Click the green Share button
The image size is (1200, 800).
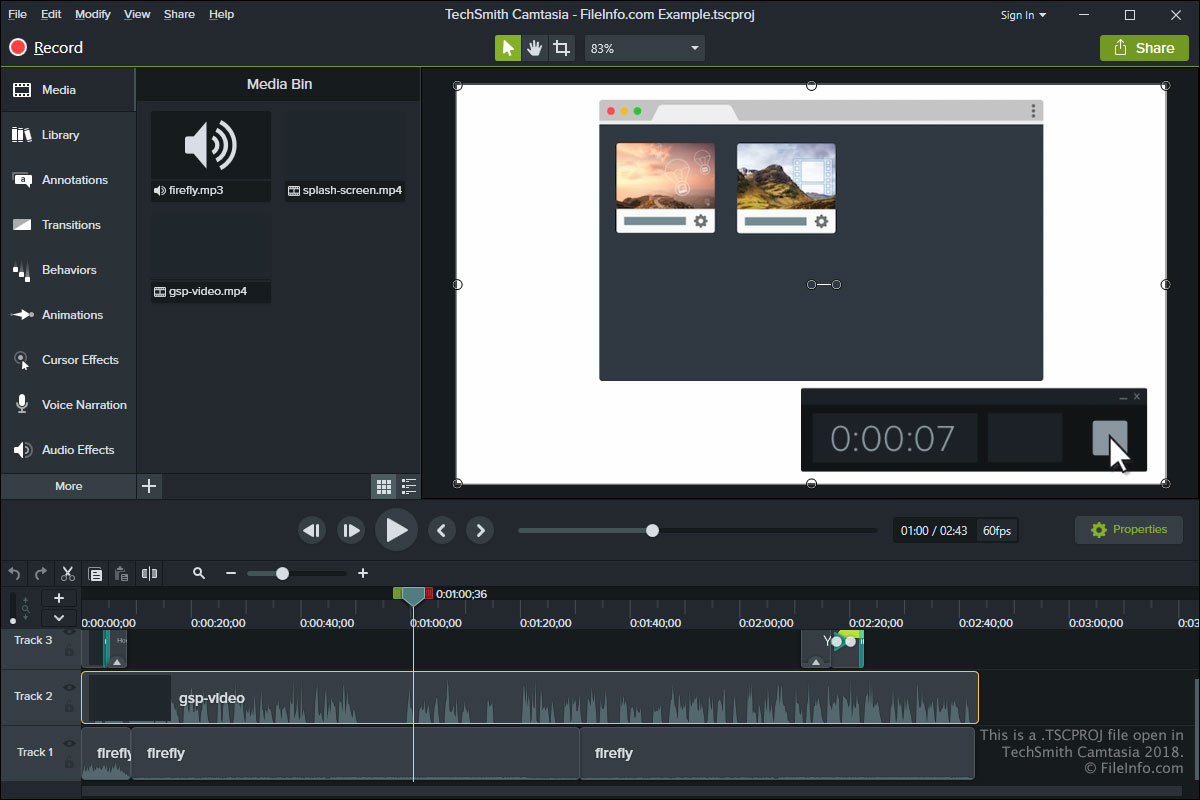tap(1143, 48)
